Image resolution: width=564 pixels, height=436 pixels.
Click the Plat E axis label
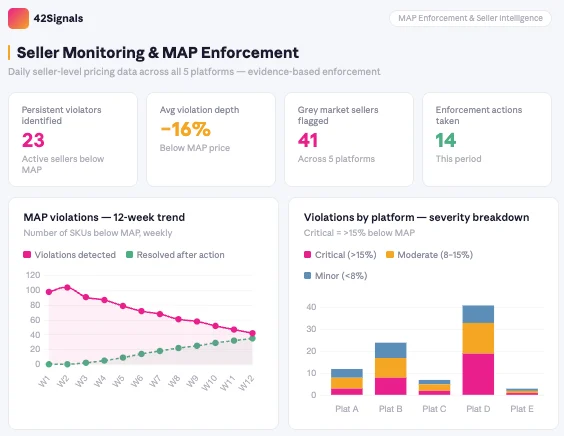[522, 409]
